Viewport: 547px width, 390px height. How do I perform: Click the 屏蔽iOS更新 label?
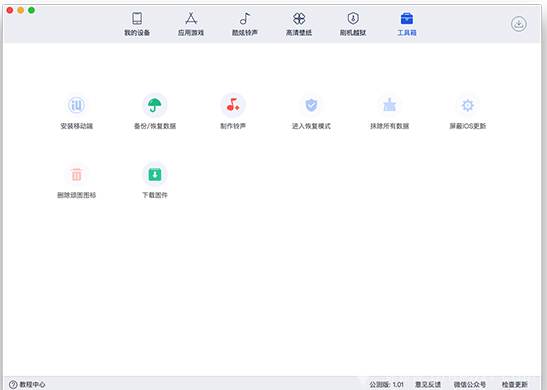tap(467, 126)
